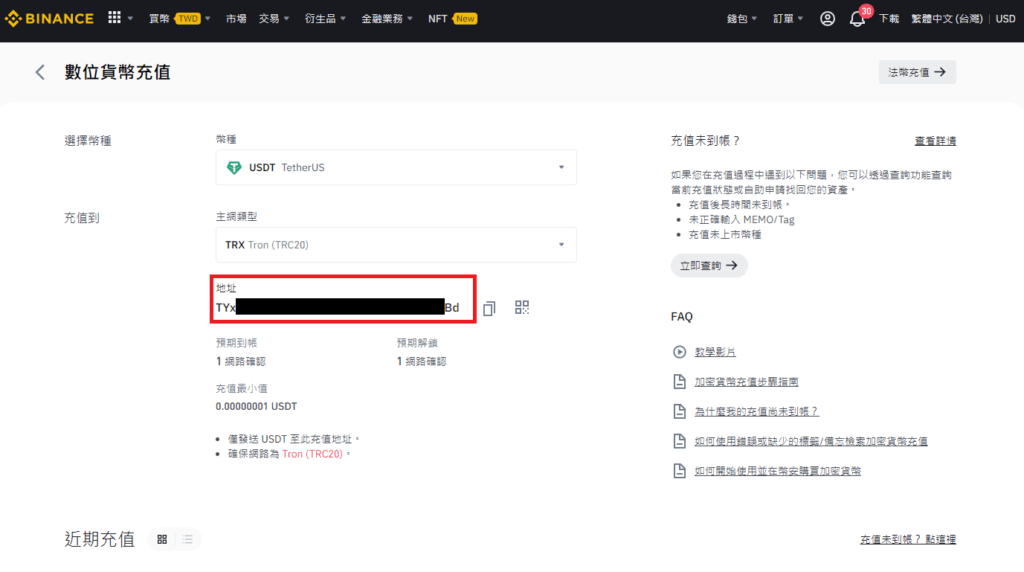
Task: Open the wrong or missing tag FAQ link
Action: pyautogui.click(x=811, y=441)
